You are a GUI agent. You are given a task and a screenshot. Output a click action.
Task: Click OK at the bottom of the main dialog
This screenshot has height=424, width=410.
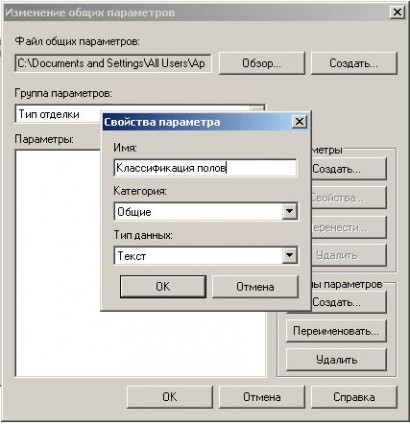click(x=170, y=397)
